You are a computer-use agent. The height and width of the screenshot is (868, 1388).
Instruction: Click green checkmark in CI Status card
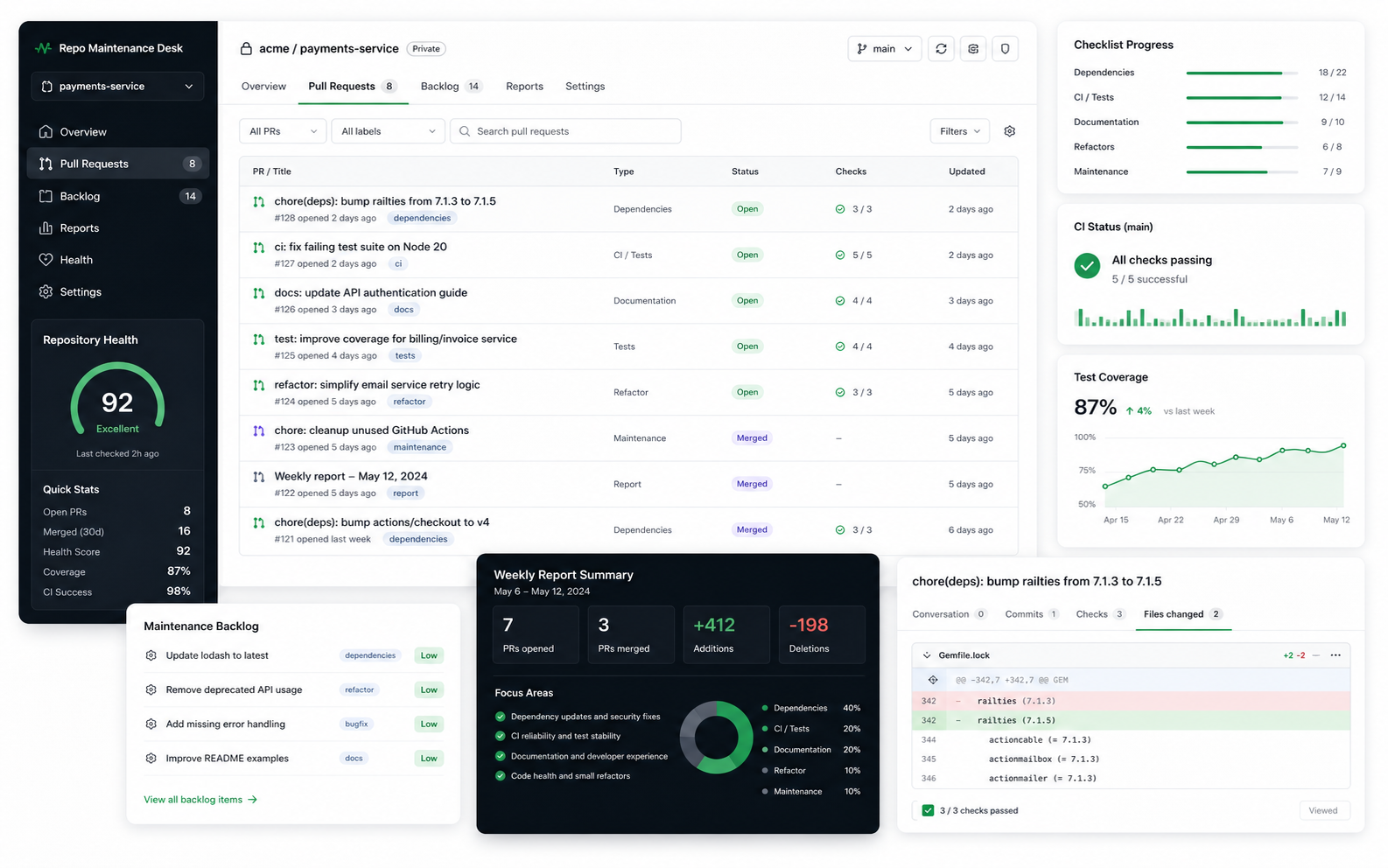point(1087,266)
